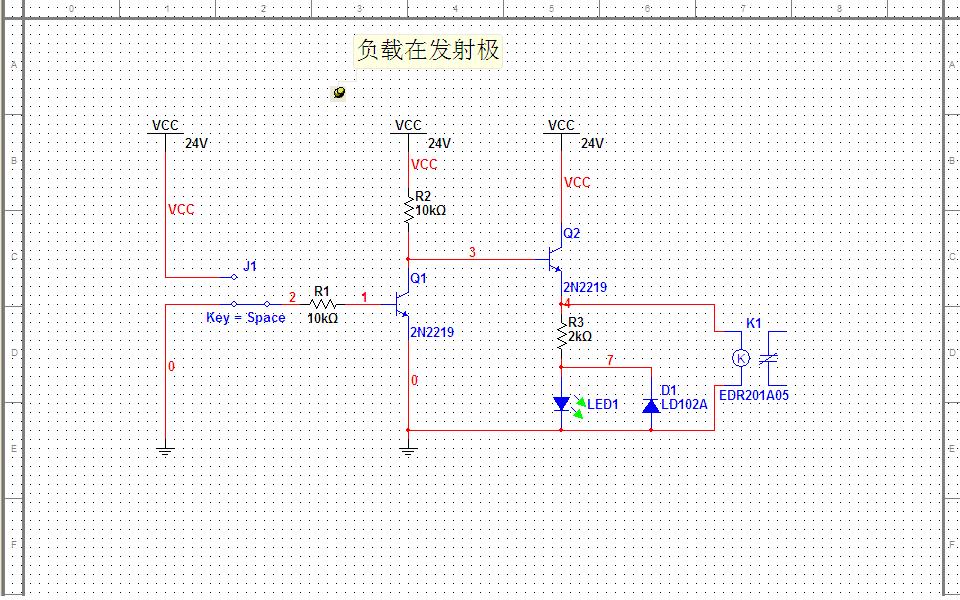Select the R2 resistor symbol

tap(408, 210)
